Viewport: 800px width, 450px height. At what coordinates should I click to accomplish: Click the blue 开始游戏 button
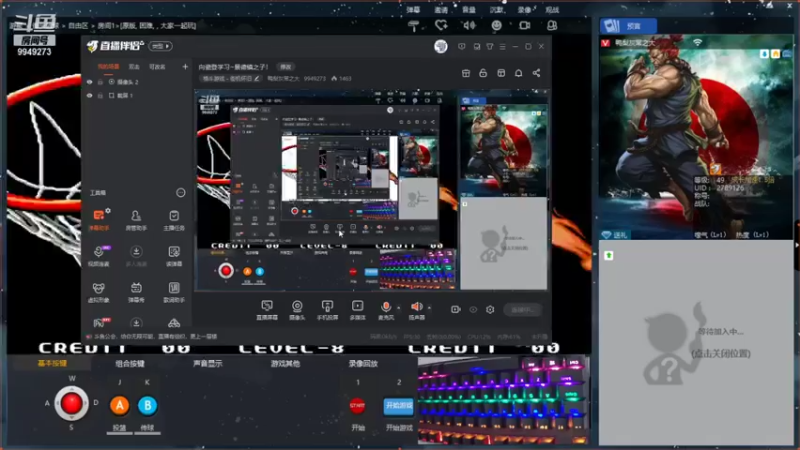[398, 406]
